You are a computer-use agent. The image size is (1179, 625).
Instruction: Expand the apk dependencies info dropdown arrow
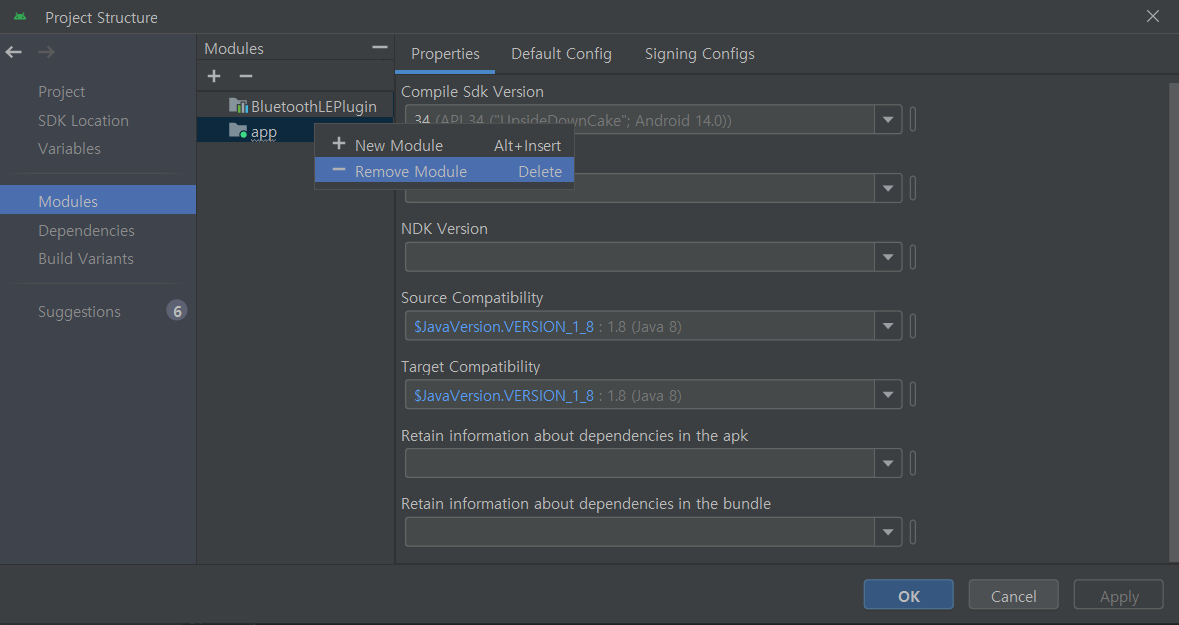point(888,463)
